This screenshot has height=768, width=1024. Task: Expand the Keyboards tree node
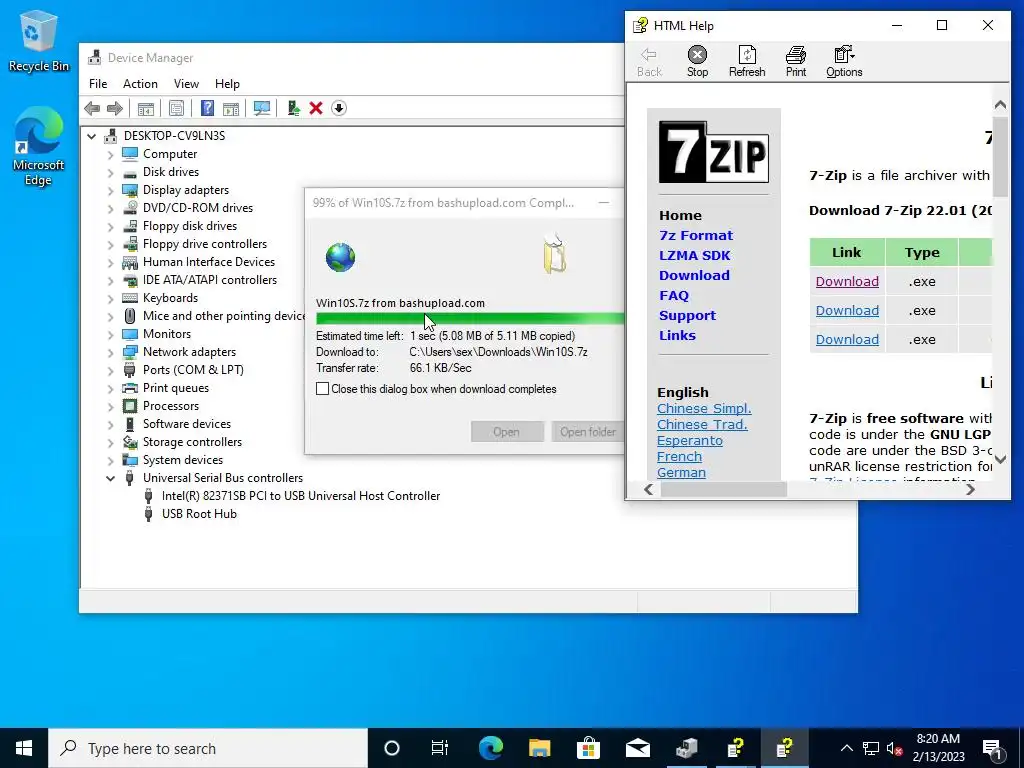coord(110,298)
